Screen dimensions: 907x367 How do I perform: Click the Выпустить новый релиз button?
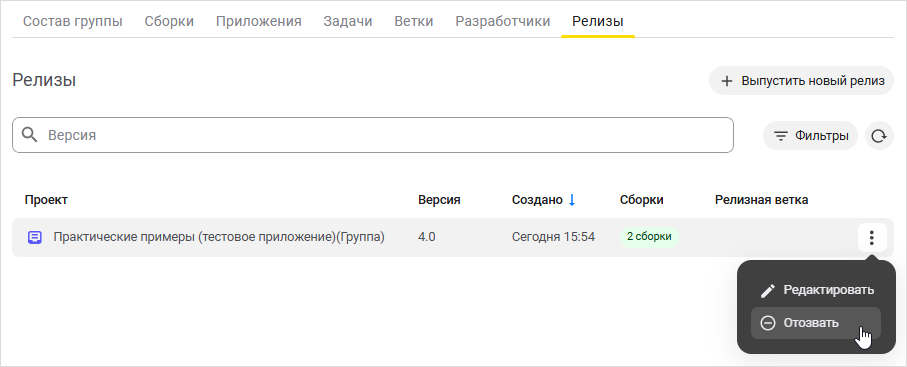tap(802, 80)
